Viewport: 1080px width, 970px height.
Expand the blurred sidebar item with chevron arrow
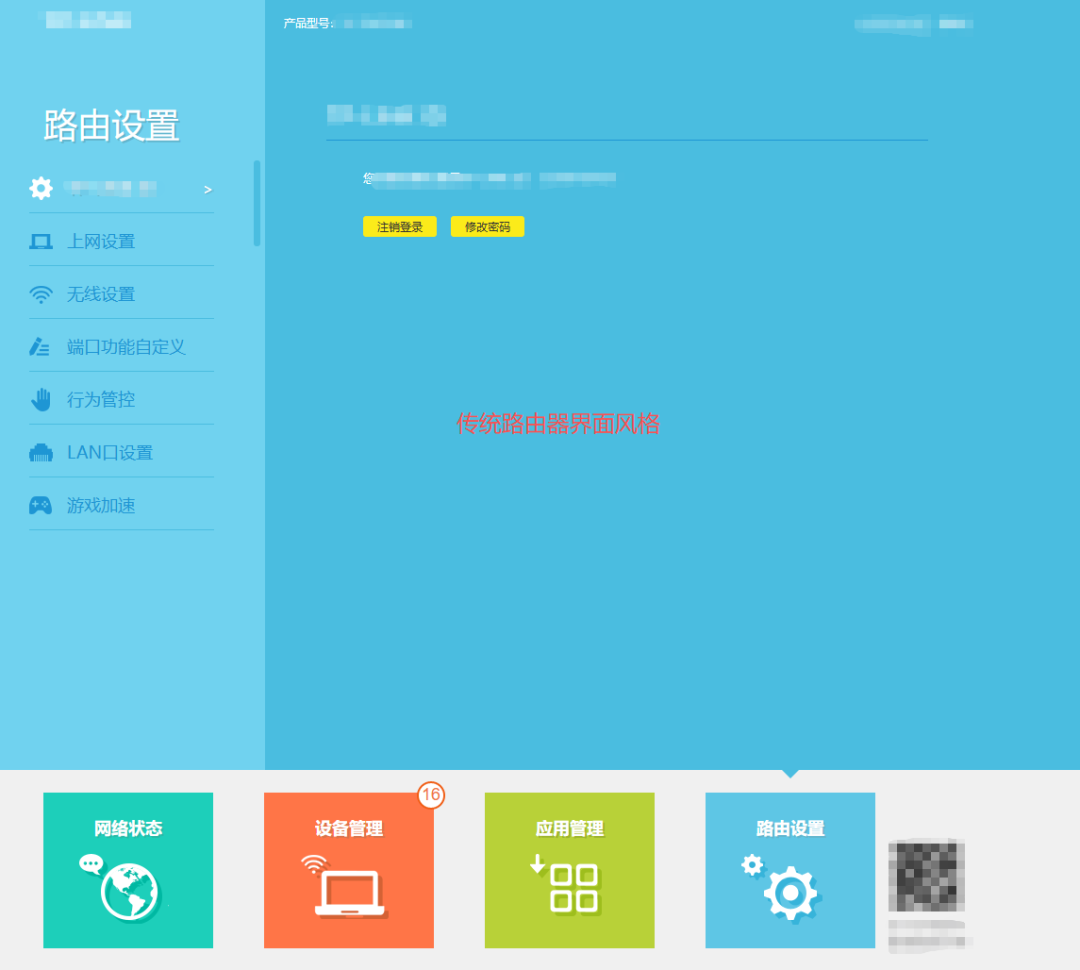click(x=121, y=188)
